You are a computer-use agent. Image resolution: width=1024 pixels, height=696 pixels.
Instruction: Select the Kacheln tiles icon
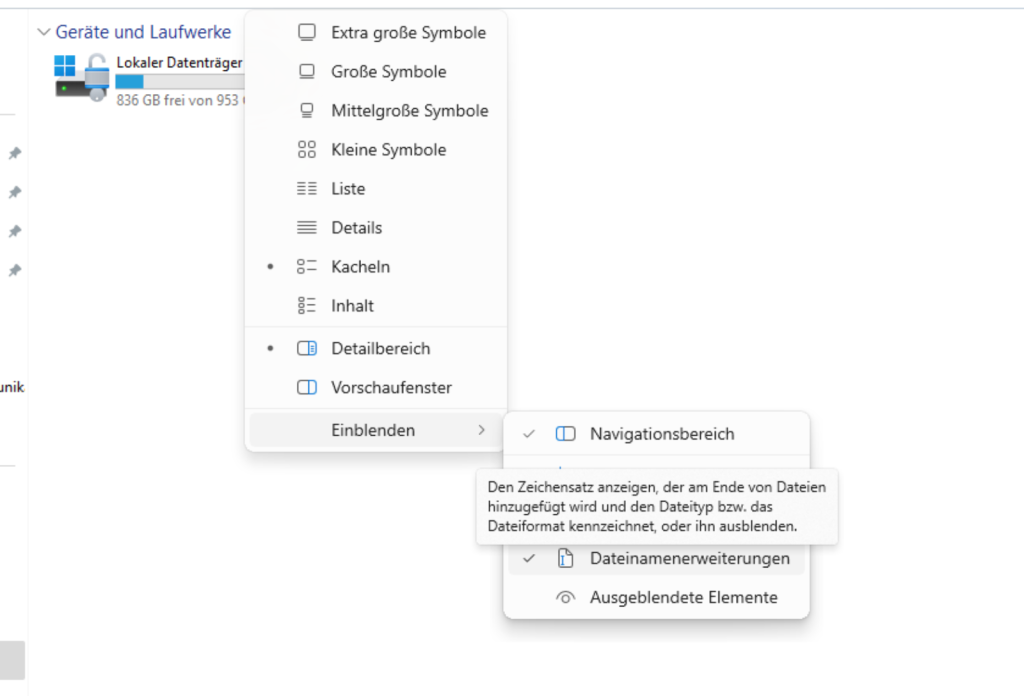[306, 266]
